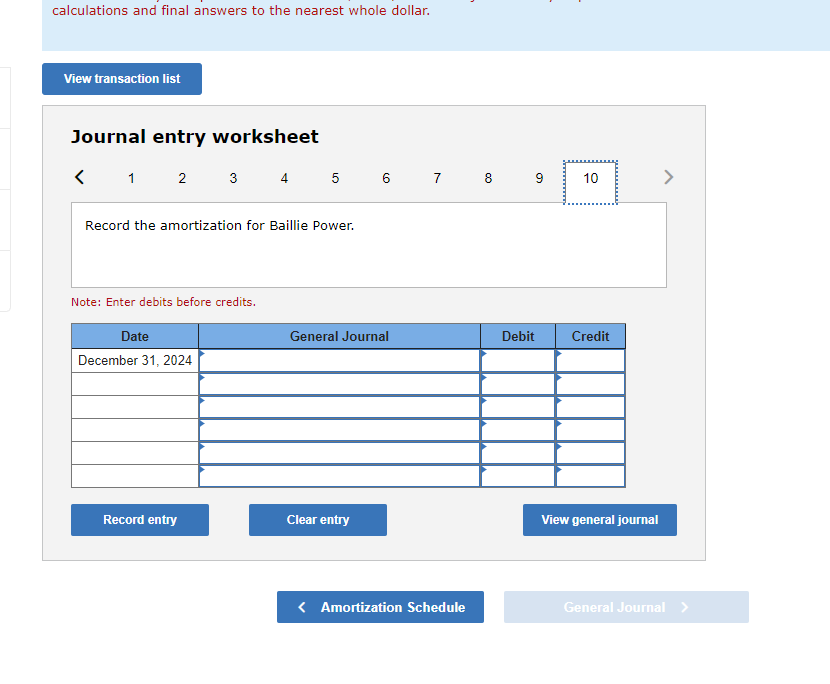
Task: Open the account dropdown in the fourth journal row
Action: coord(203,424)
